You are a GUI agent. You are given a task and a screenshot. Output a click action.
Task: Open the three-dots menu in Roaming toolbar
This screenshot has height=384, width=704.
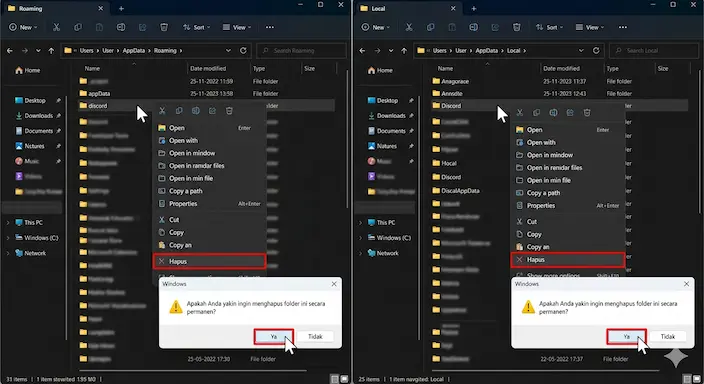click(270, 27)
